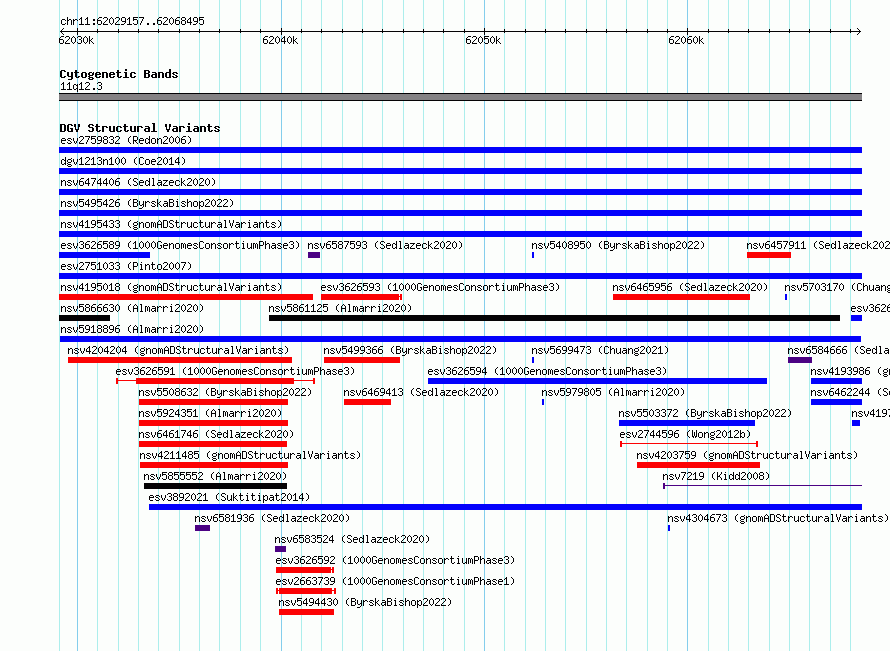Viewport: 890px width, 651px height.
Task: Click red bar under nsv6465956
Action: point(682,297)
